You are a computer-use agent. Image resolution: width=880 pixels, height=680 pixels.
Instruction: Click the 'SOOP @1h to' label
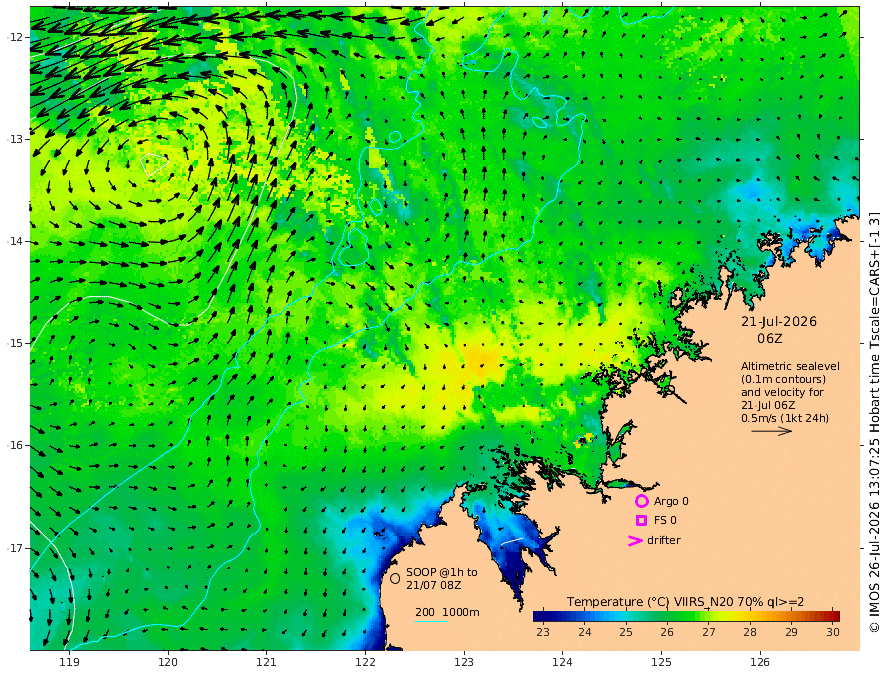[442, 572]
